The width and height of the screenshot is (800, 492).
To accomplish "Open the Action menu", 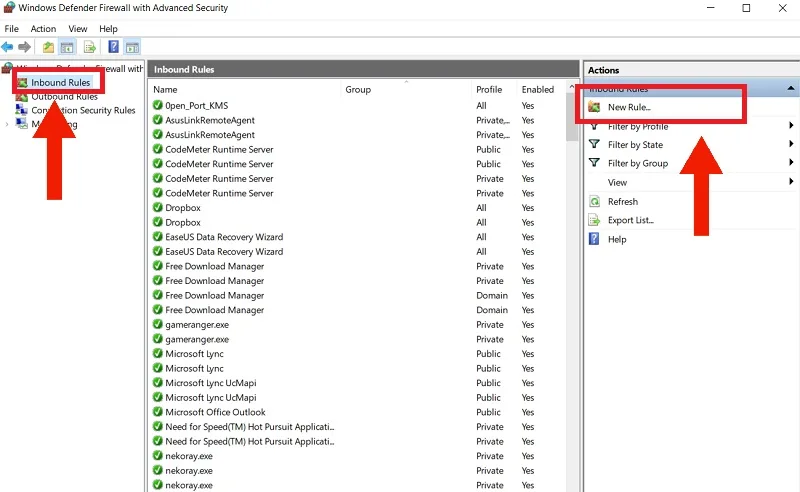I will 43,29.
